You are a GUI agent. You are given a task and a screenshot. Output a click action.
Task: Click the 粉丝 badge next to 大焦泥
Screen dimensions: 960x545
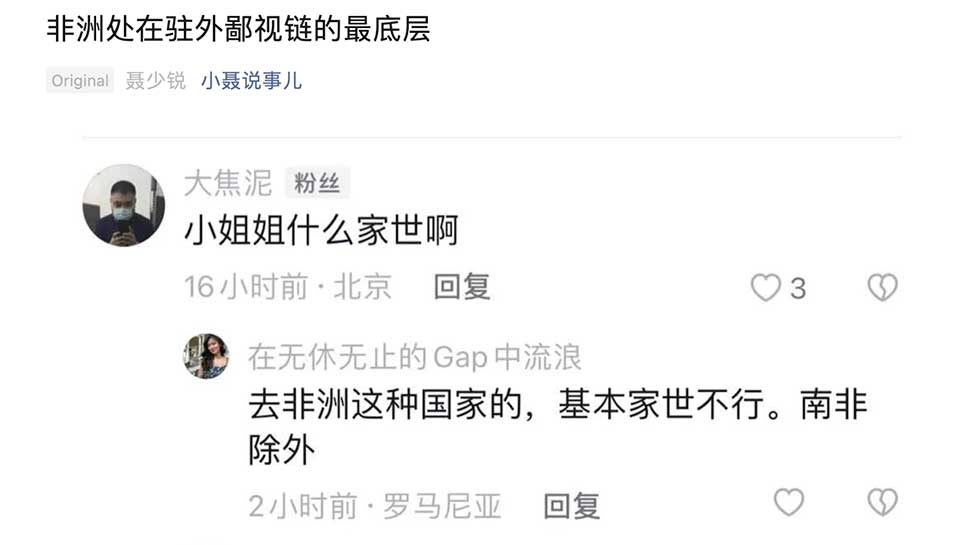317,182
